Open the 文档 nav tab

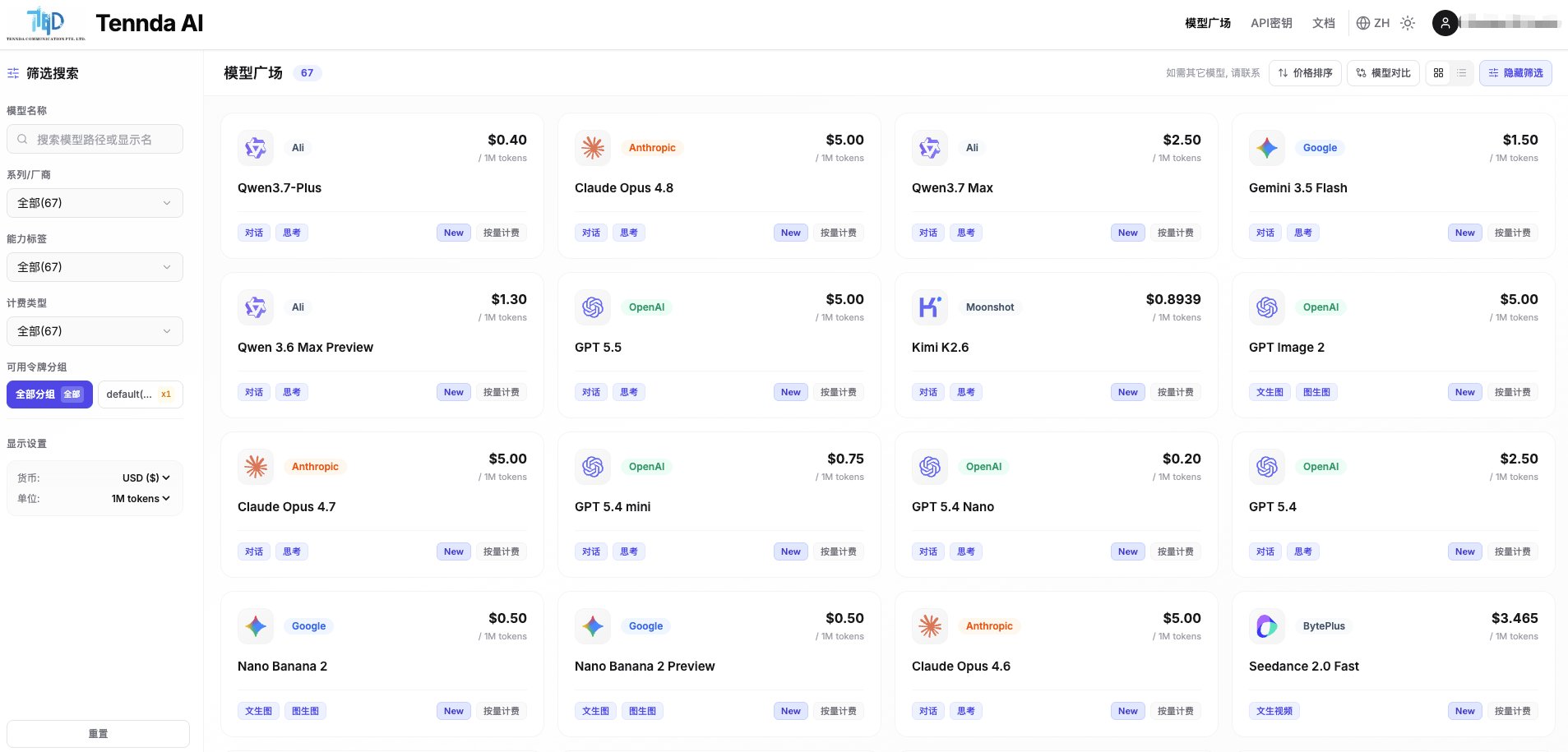1324,23
